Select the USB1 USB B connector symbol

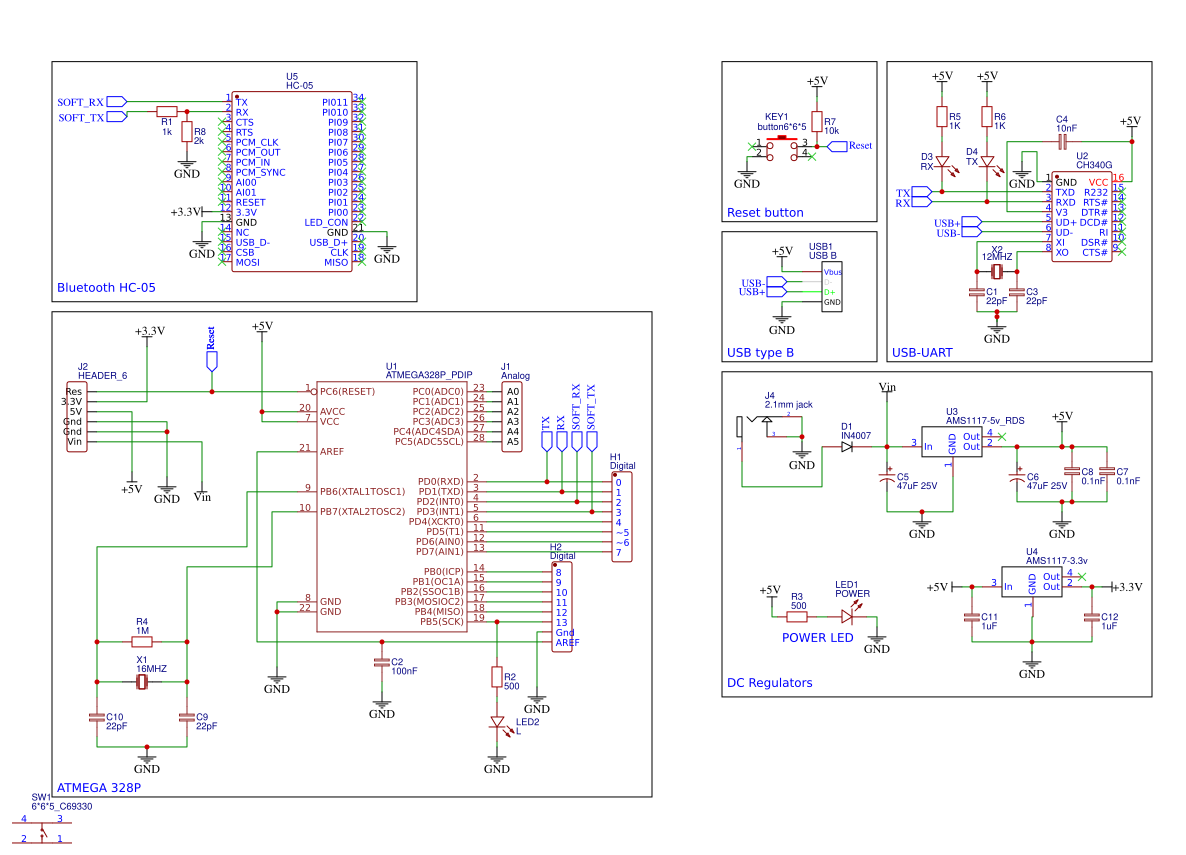[x=831, y=287]
